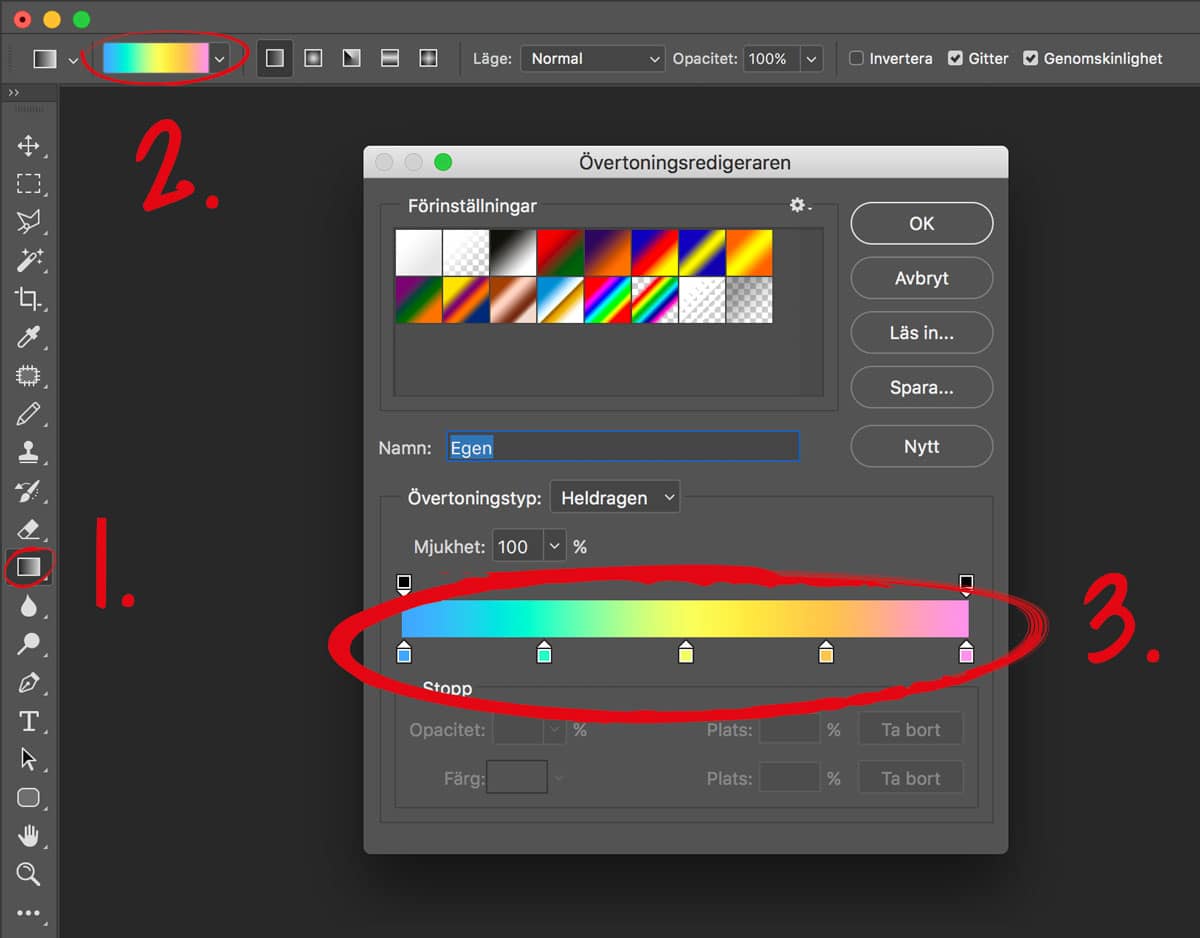
Task: Select the Polygonal Lasso tool
Action: [28, 221]
